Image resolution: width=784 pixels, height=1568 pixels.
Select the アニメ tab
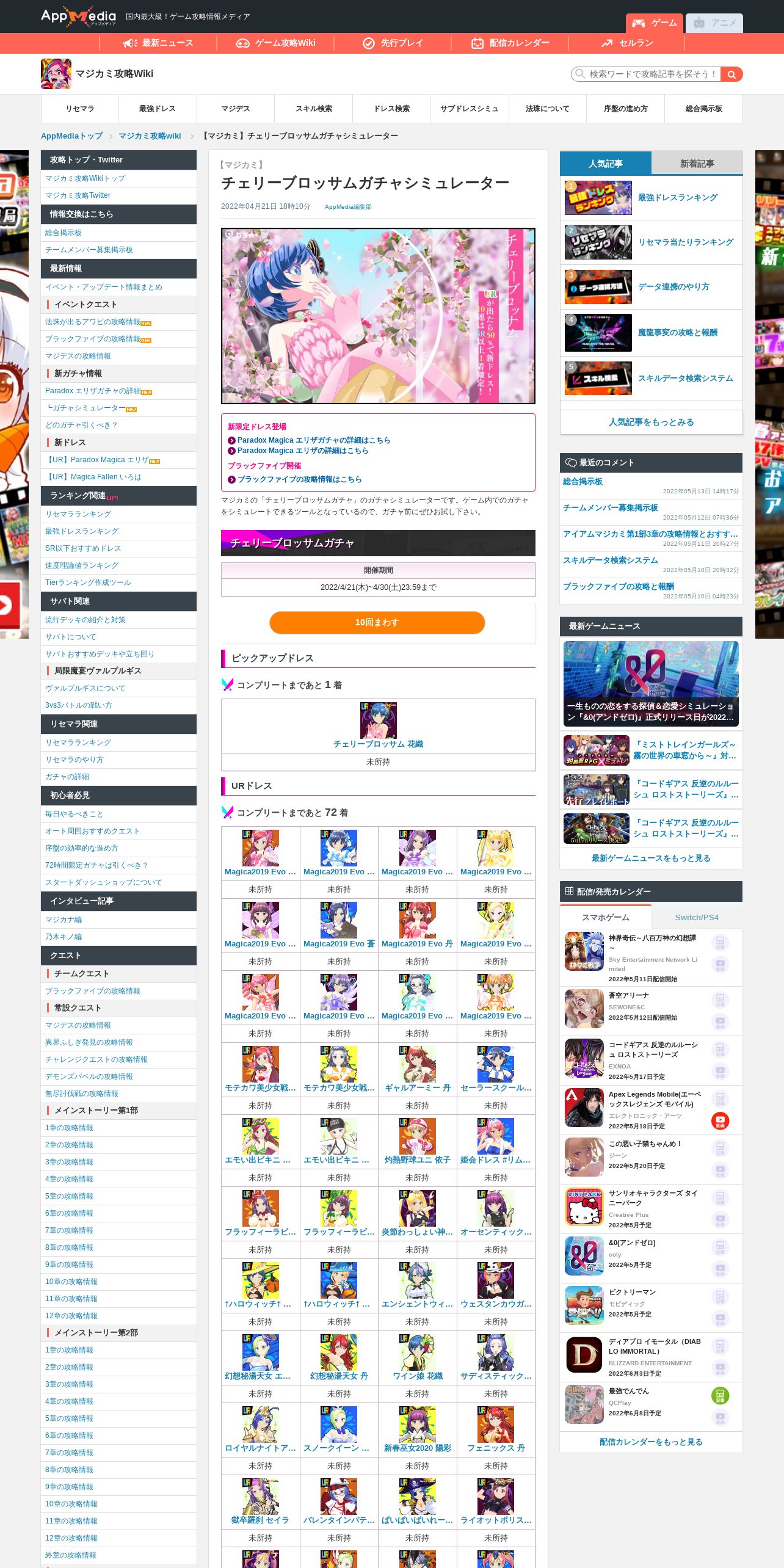714,23
